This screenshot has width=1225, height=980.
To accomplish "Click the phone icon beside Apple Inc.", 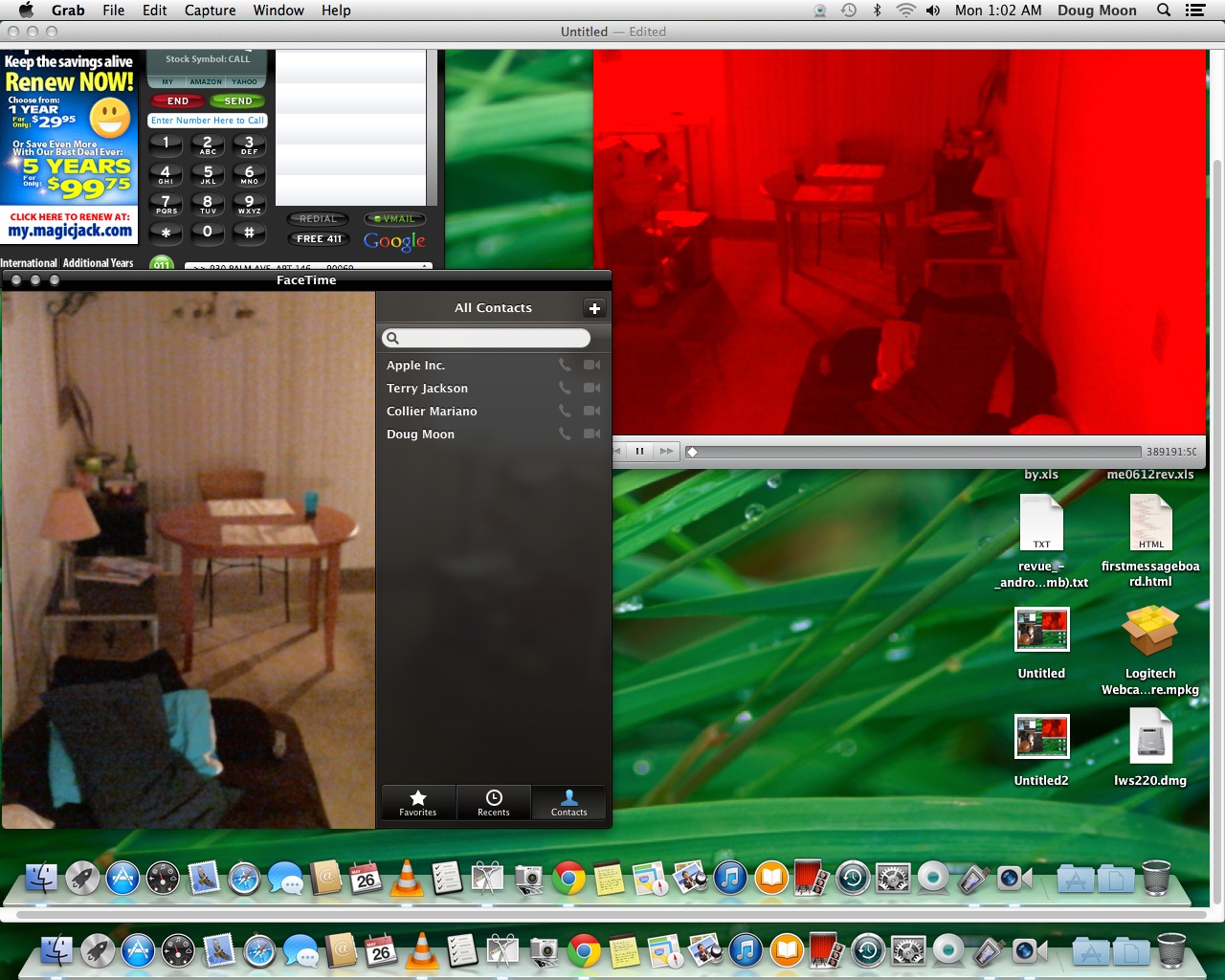I will pyautogui.click(x=565, y=365).
